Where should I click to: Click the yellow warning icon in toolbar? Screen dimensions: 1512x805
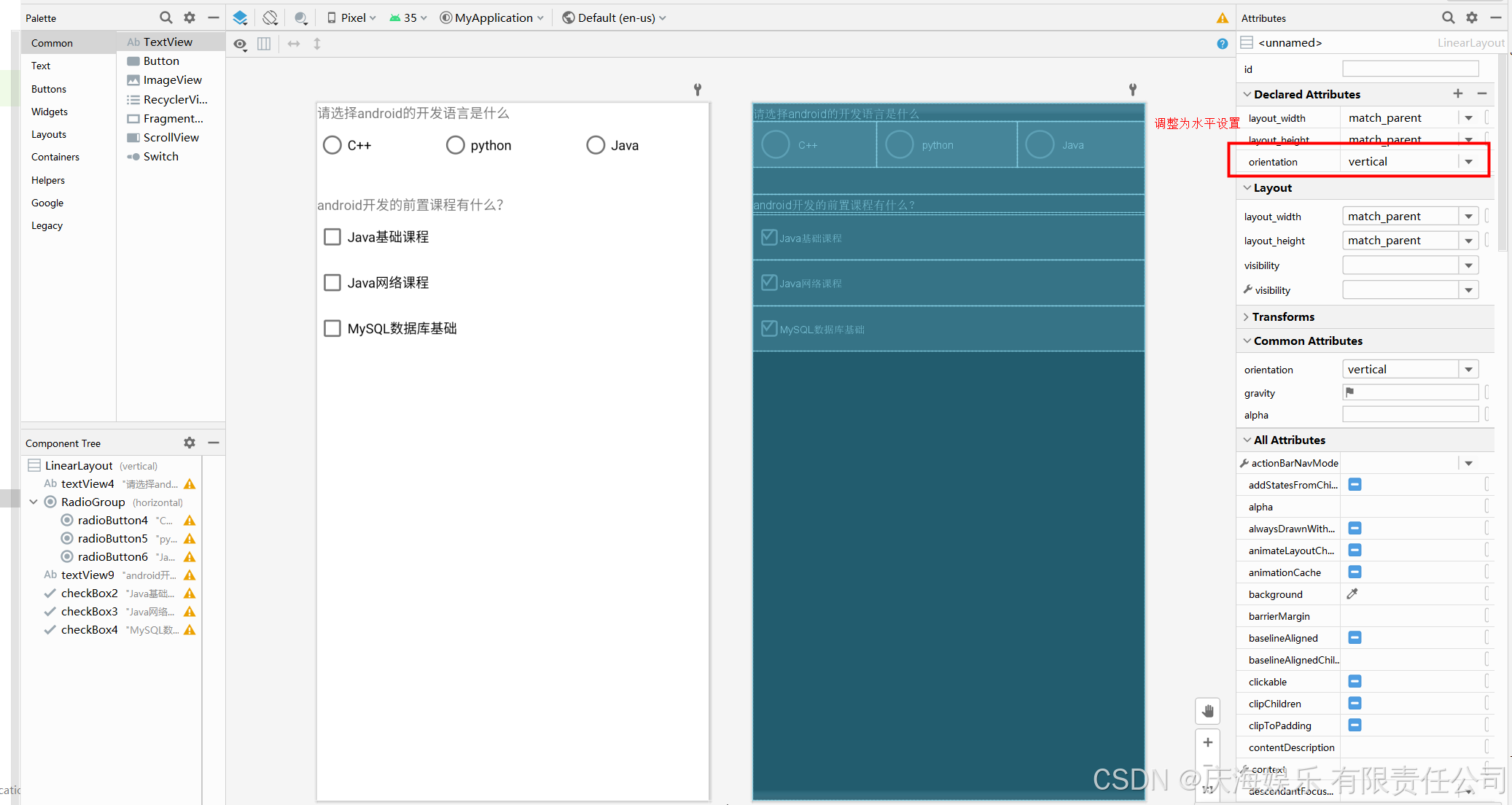click(1223, 18)
